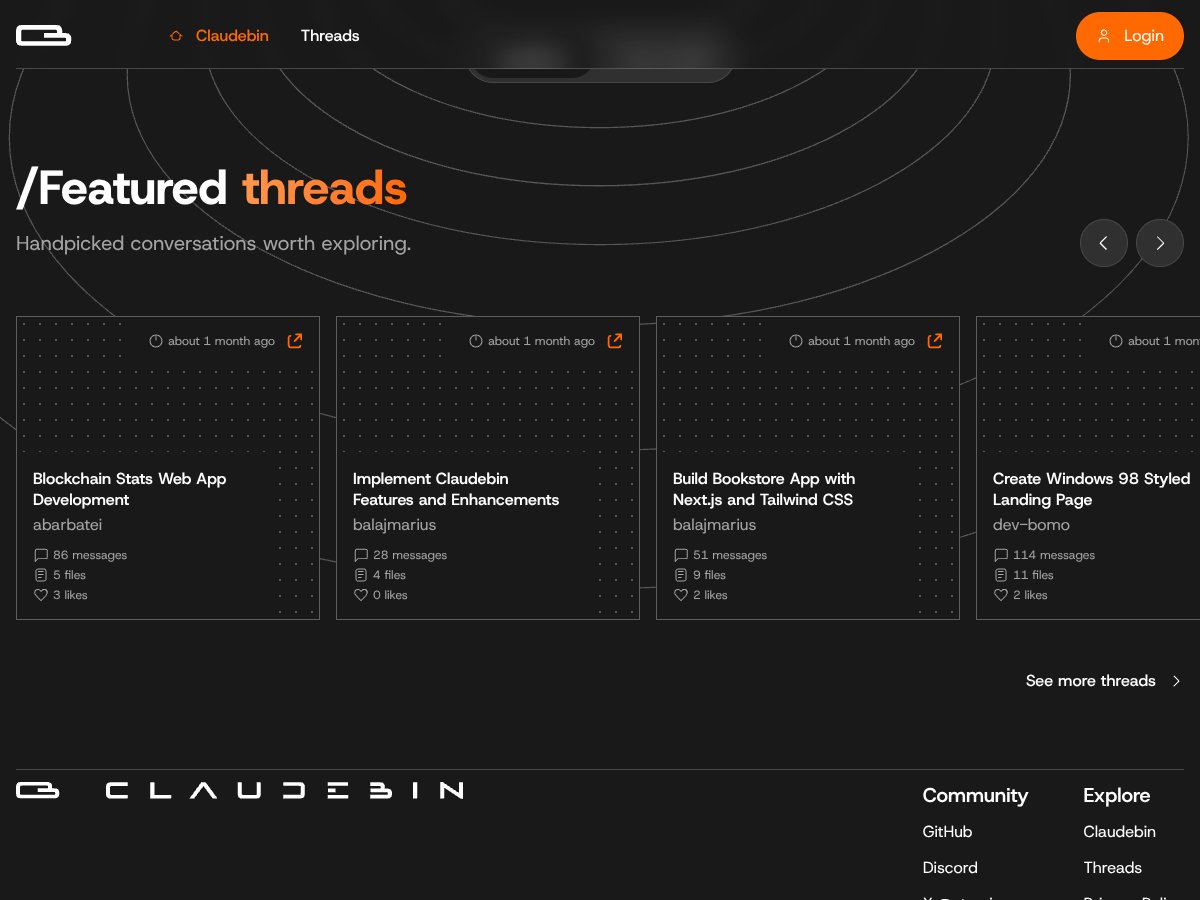1200x900 pixels.
Task: Open Claudebin link under Explore
Action: [x=1119, y=832]
